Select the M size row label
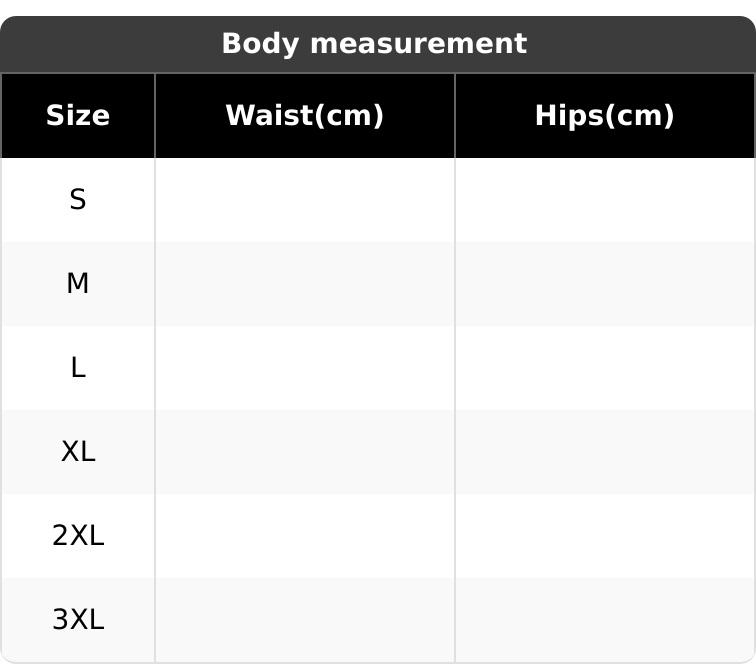 (78, 284)
